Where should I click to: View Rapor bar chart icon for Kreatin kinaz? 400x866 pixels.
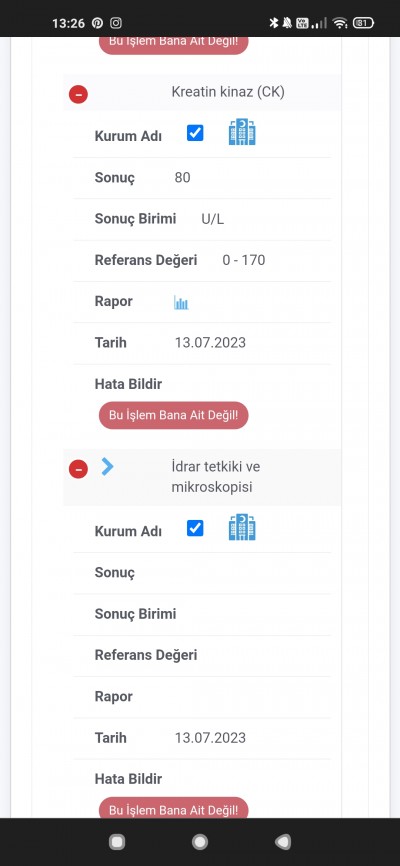point(181,302)
